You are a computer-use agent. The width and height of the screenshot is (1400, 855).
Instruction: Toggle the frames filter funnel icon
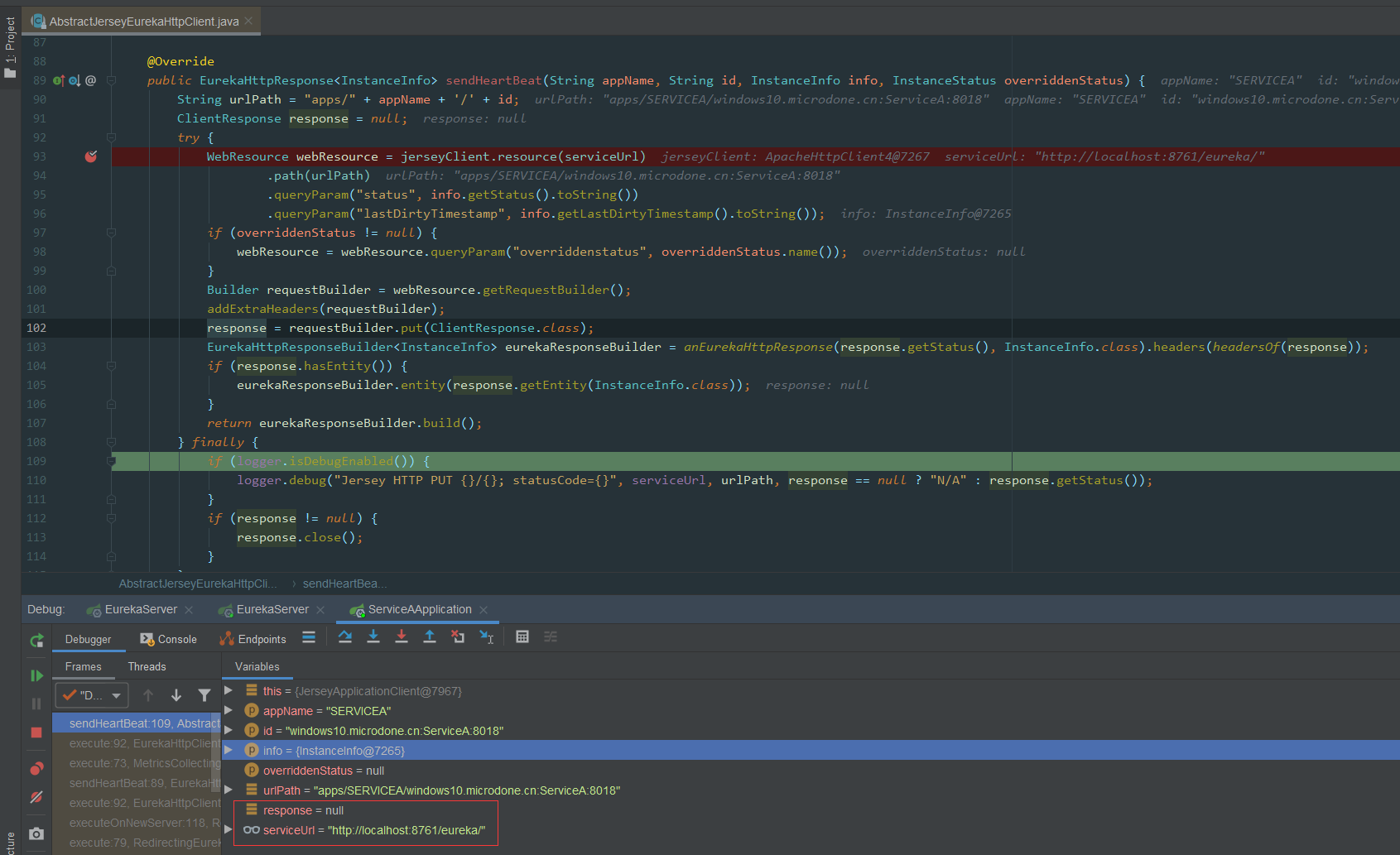click(x=204, y=695)
